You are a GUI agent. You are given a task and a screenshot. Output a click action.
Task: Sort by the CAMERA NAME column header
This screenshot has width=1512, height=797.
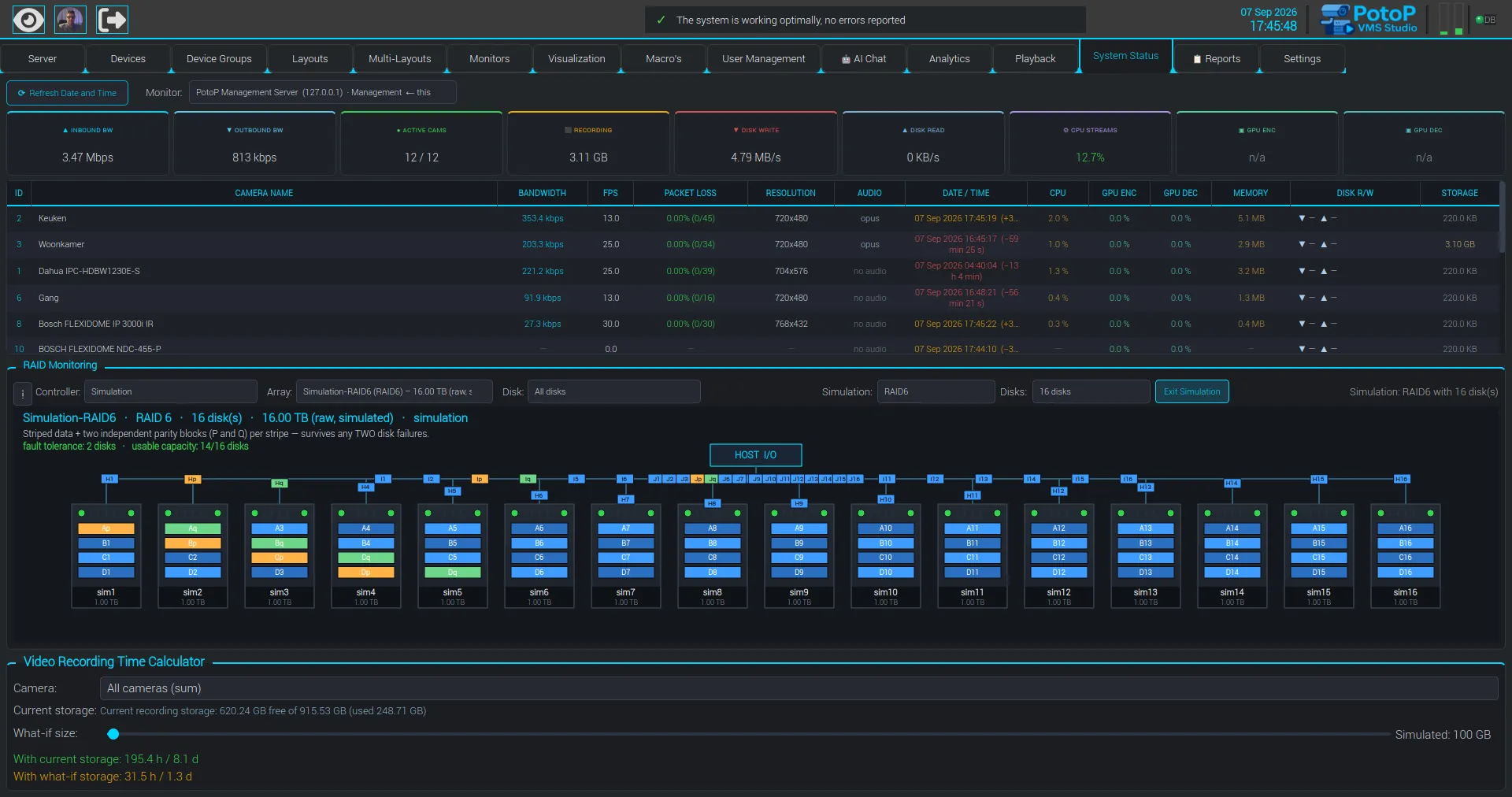click(x=264, y=193)
